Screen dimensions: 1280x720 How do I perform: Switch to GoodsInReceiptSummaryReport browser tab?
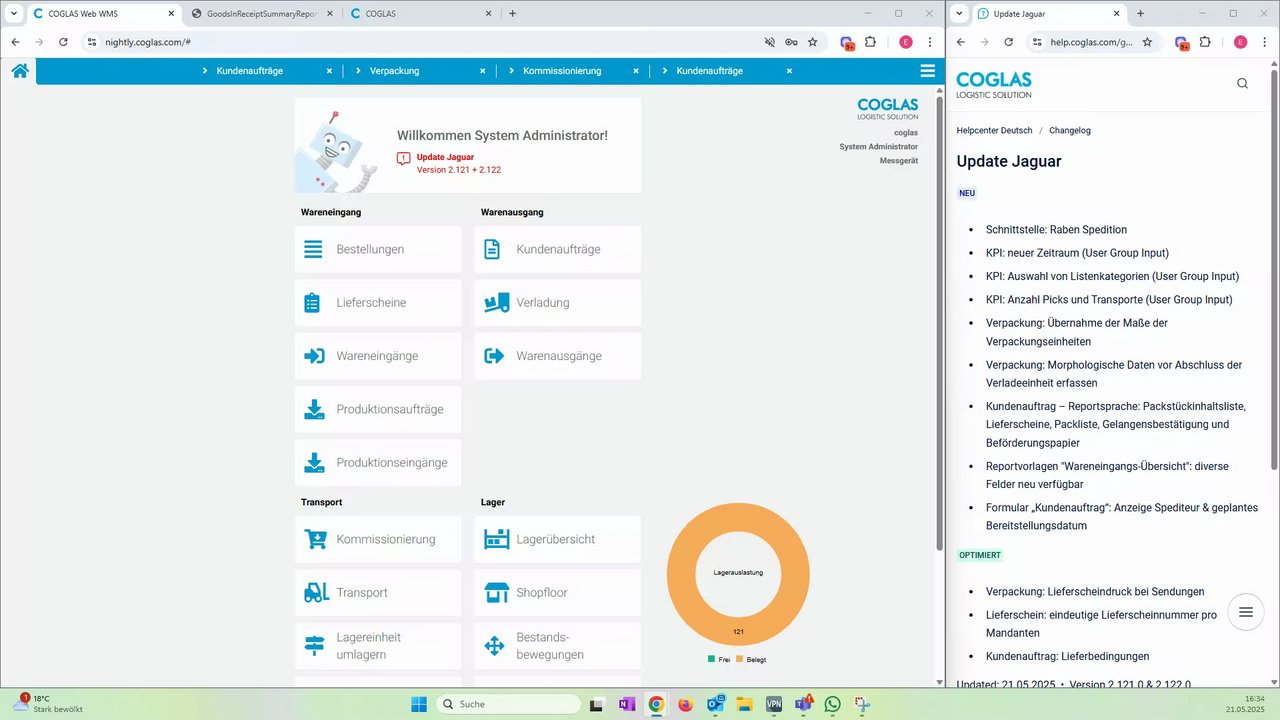(262, 13)
